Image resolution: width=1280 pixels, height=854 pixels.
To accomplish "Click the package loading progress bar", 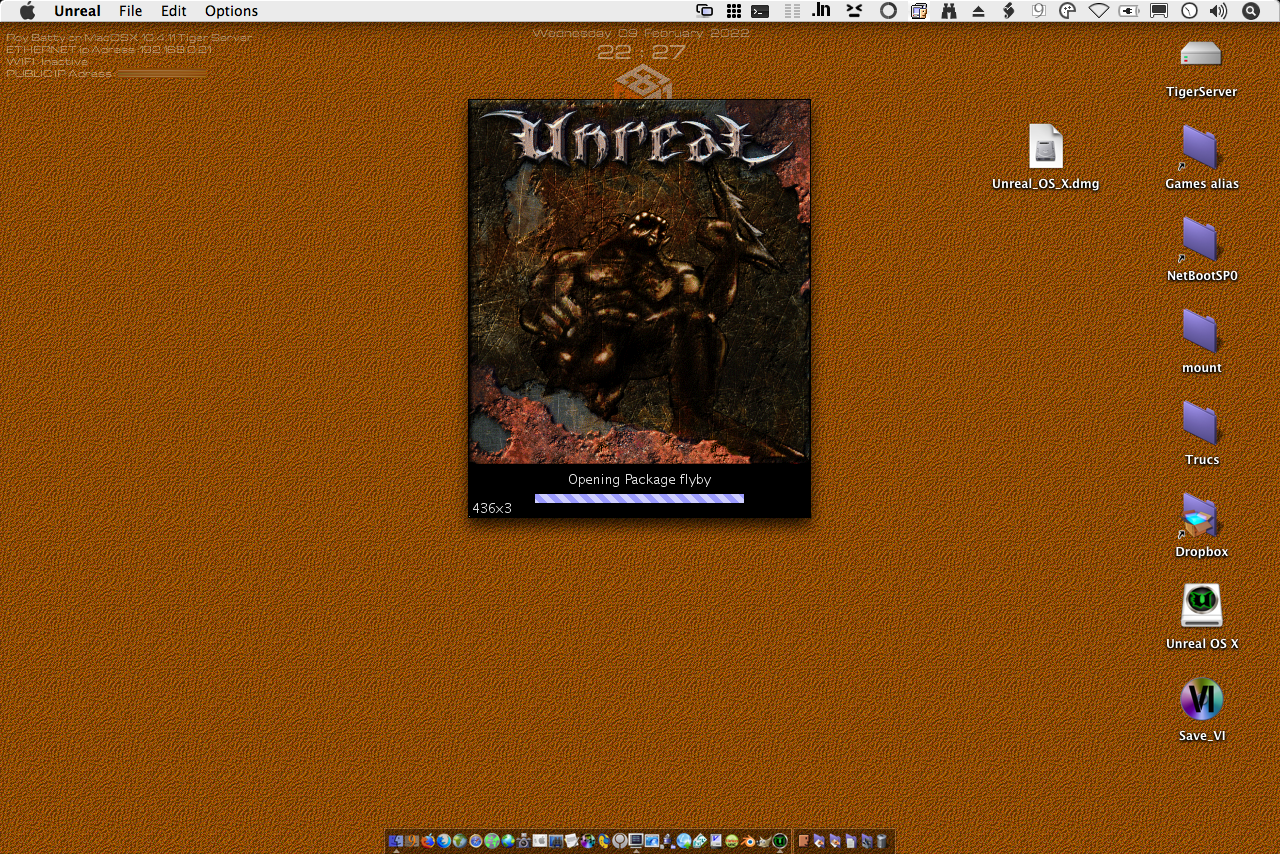I will click(639, 498).
